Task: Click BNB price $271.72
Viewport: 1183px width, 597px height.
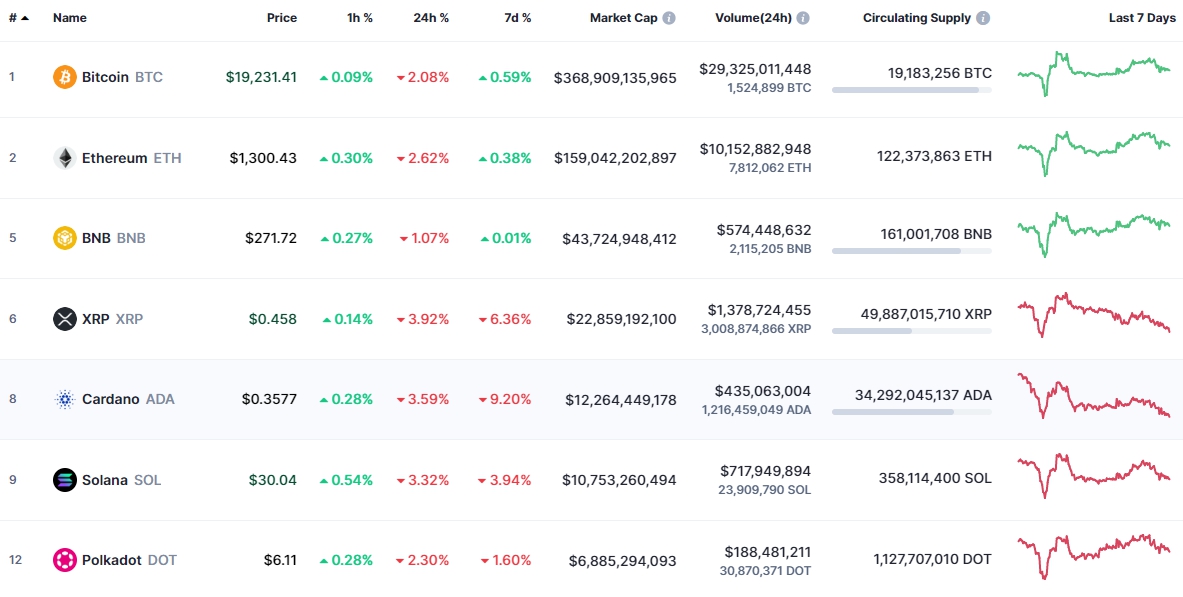Action: tap(271, 238)
